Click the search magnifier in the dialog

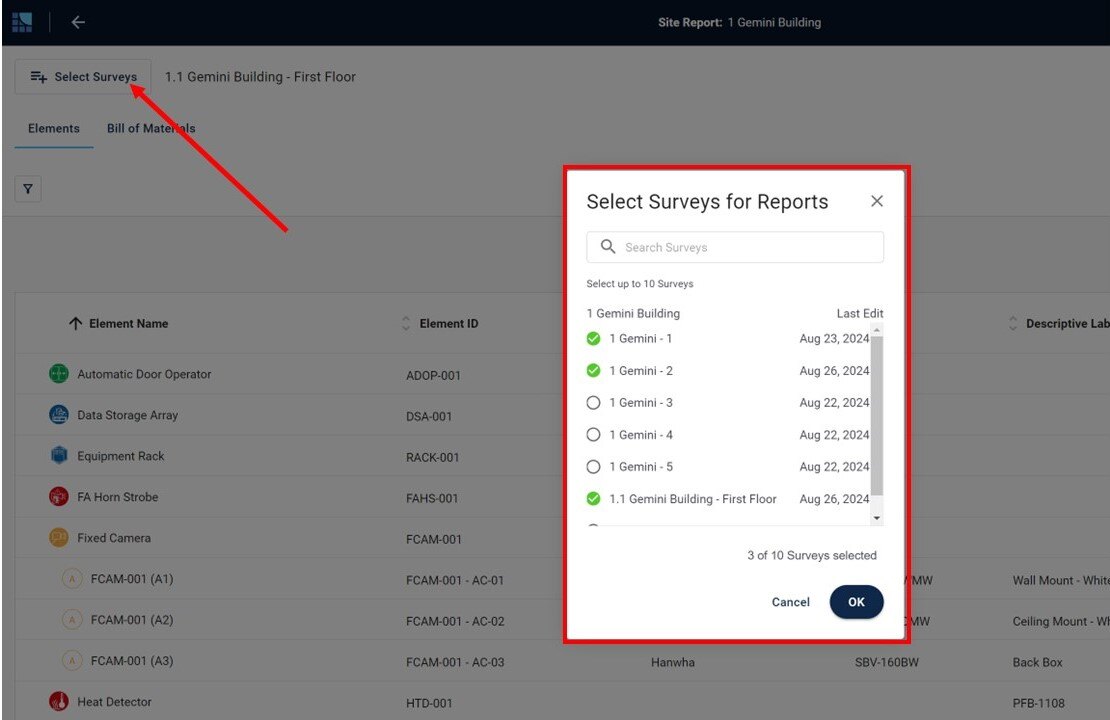coord(608,246)
